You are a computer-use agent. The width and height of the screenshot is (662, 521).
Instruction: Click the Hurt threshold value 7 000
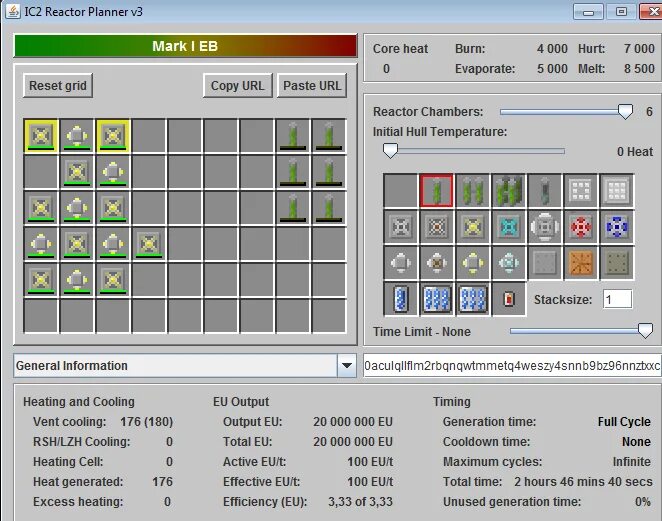tap(639, 49)
